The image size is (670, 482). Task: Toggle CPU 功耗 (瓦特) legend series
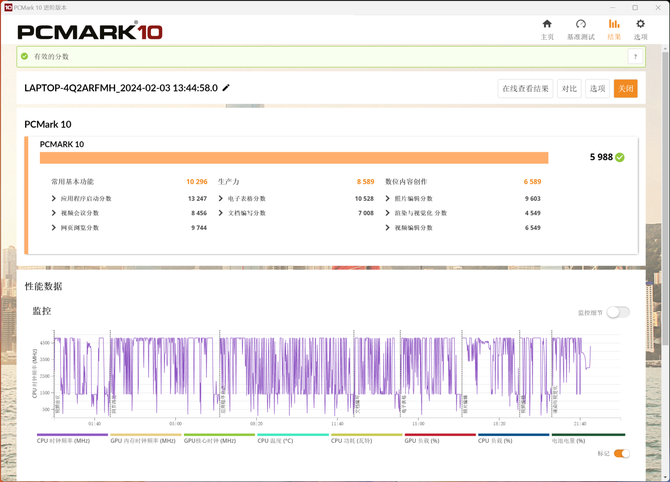pyautogui.click(x=366, y=438)
